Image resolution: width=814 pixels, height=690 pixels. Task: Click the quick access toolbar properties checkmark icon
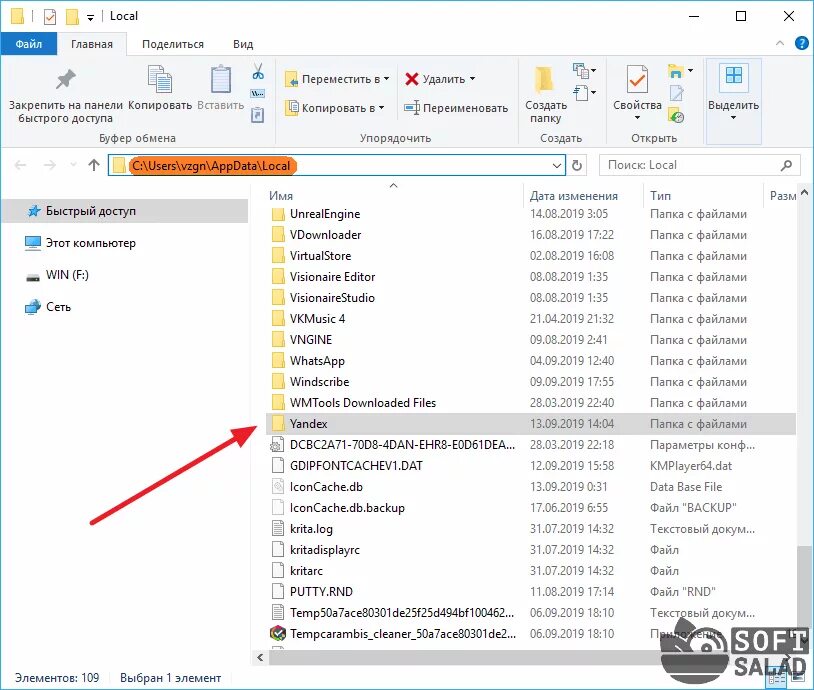click(50, 17)
